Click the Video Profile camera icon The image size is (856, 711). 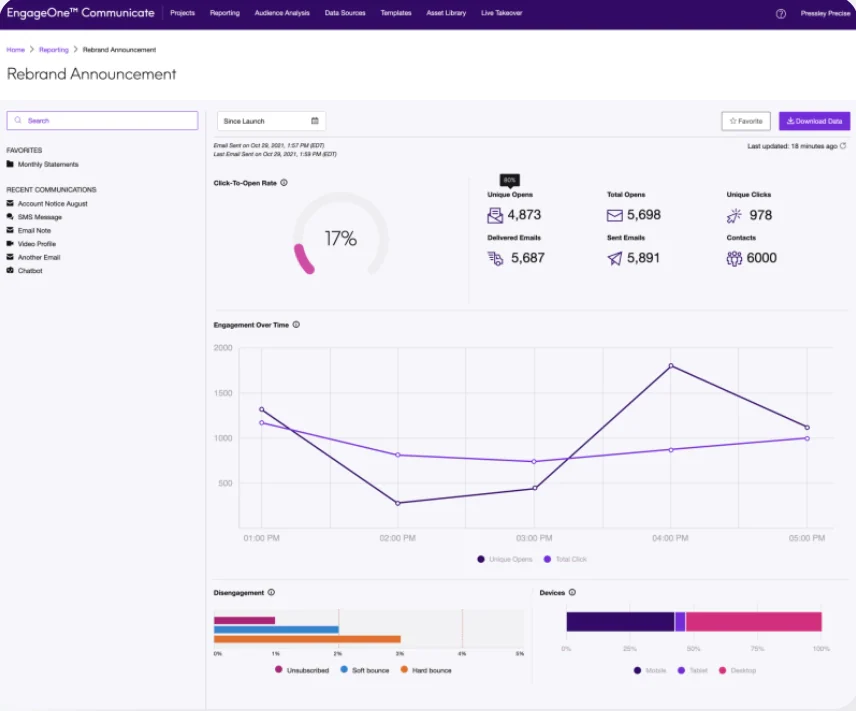pyautogui.click(x=10, y=244)
